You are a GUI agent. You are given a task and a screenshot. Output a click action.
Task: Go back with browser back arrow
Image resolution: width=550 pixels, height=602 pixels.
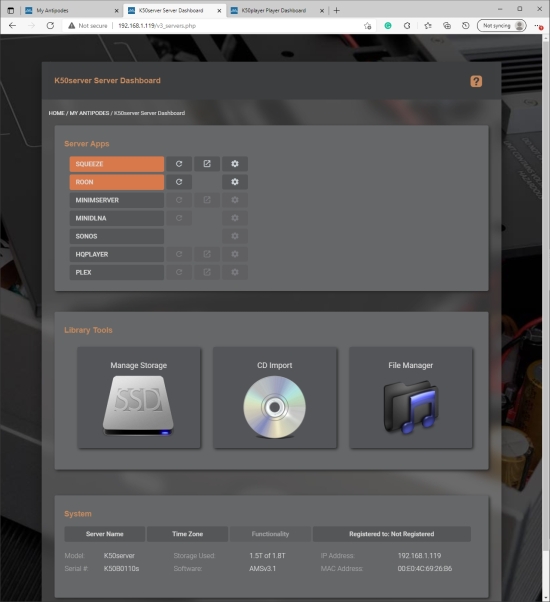tap(12, 26)
